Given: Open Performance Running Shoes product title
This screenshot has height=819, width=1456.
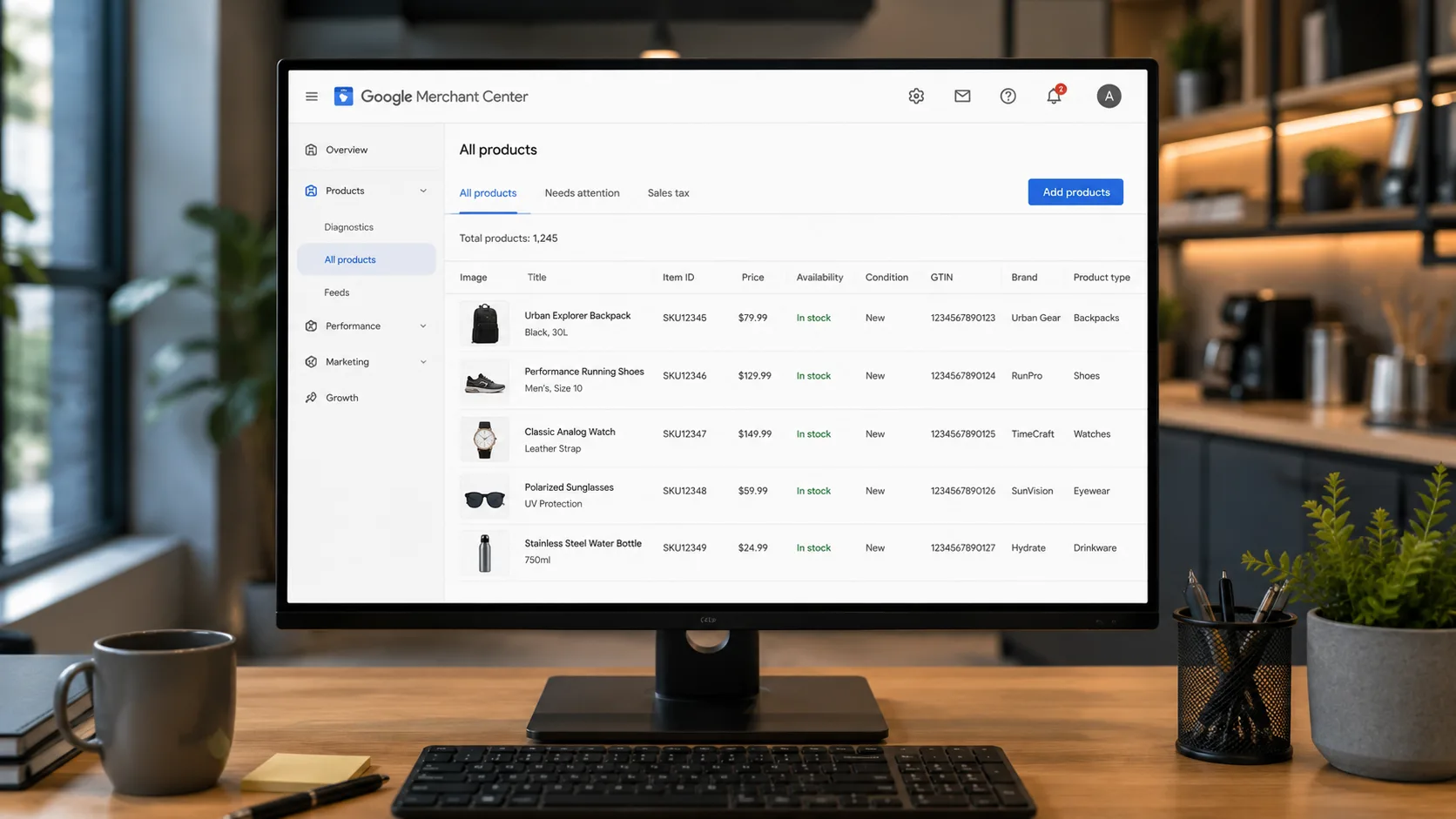Looking at the screenshot, I should (584, 372).
